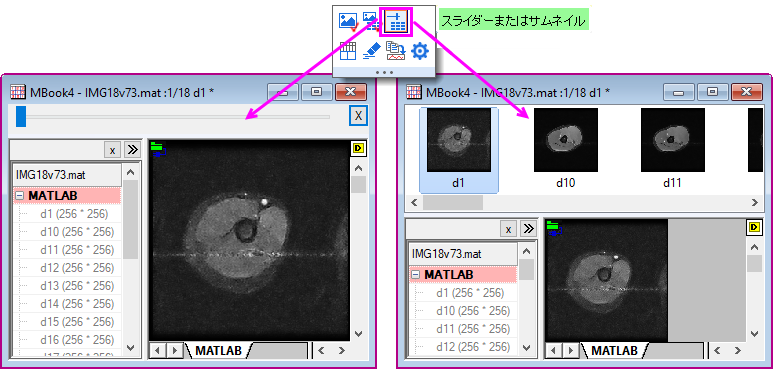Click IMG18v73.mat header in left window panel
Screen dimensions: 773x369
[67, 175]
